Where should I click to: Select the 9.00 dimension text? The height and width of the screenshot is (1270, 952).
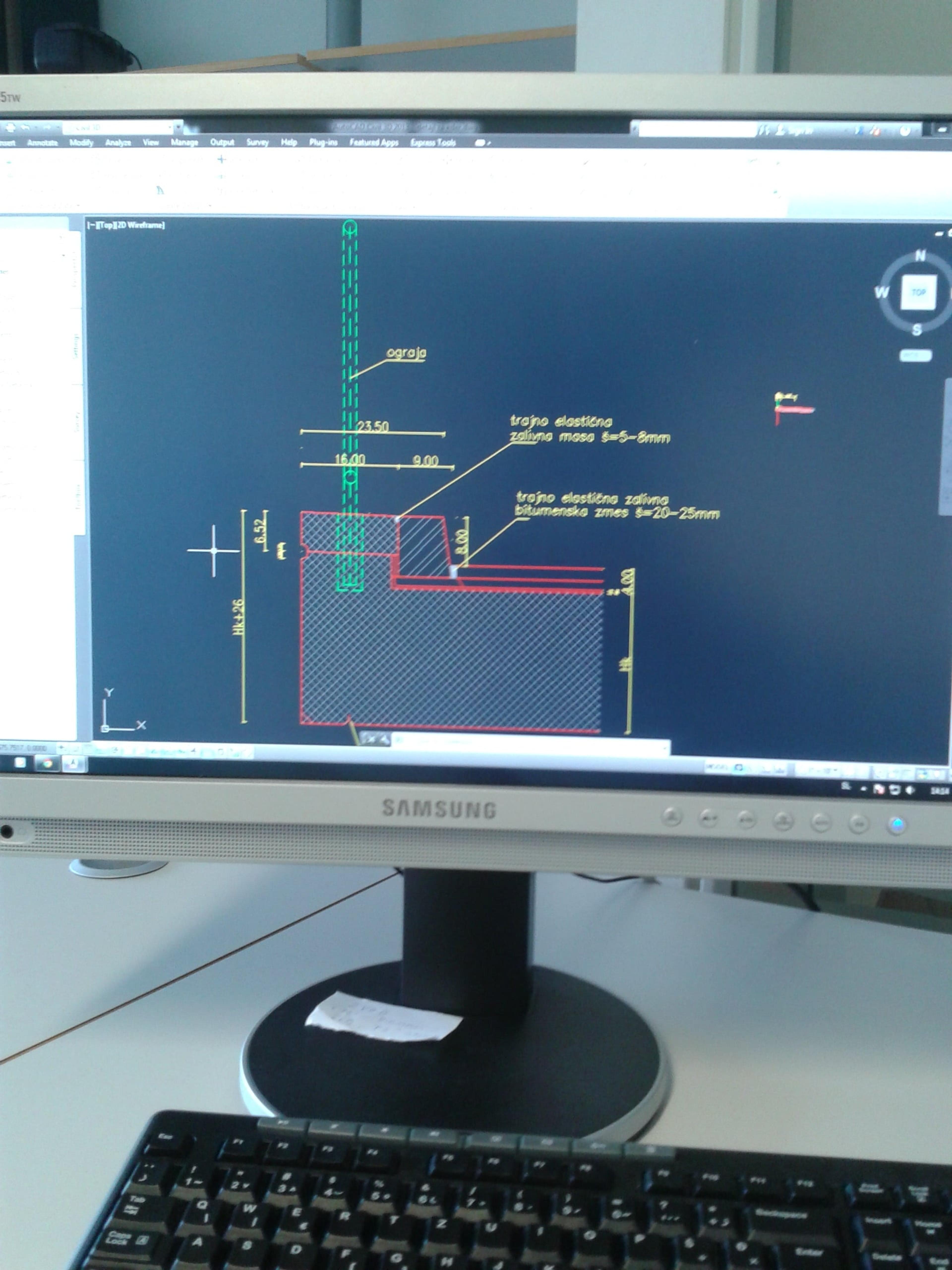click(425, 461)
